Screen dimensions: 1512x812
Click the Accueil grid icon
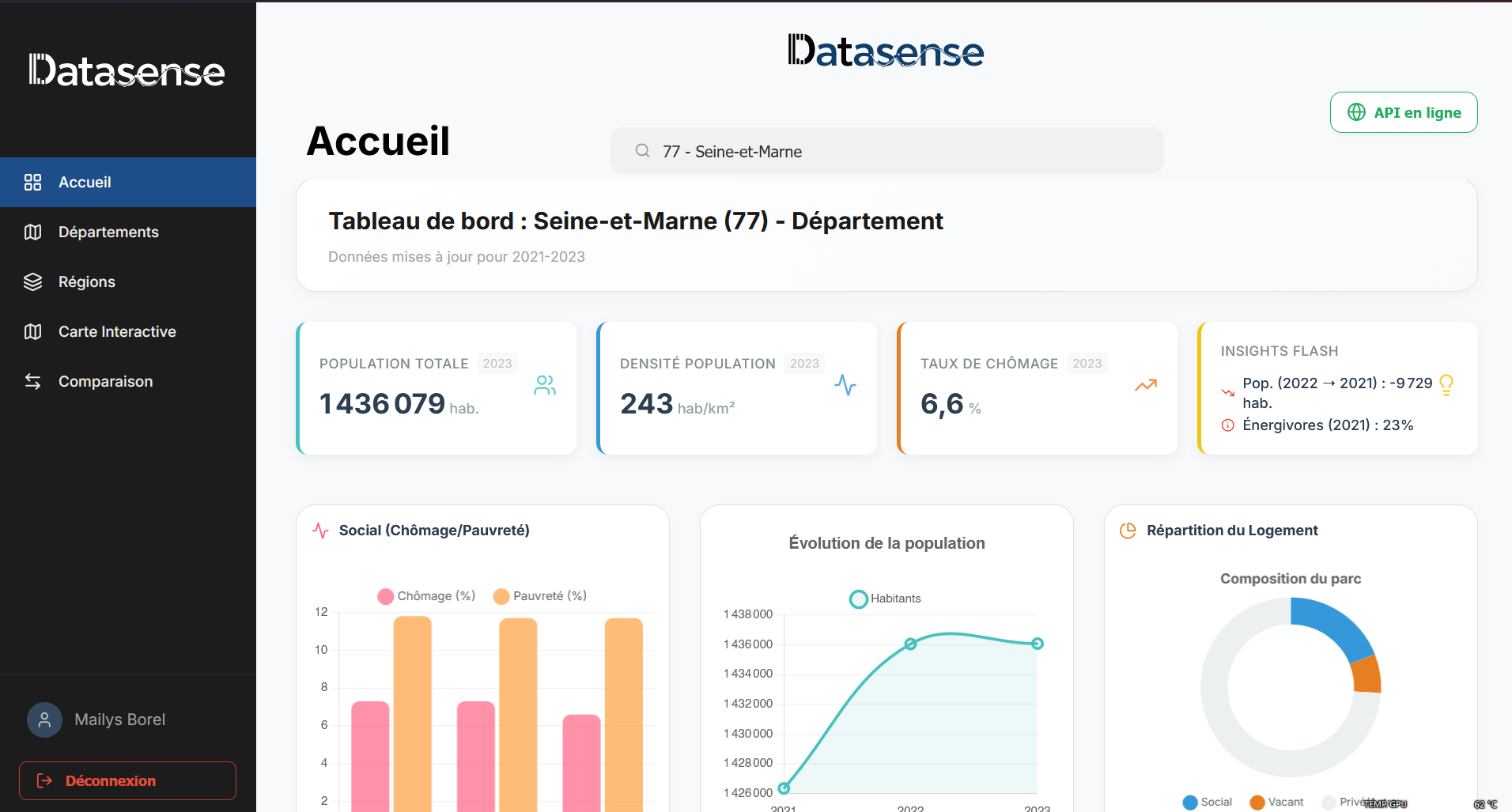pos(32,183)
